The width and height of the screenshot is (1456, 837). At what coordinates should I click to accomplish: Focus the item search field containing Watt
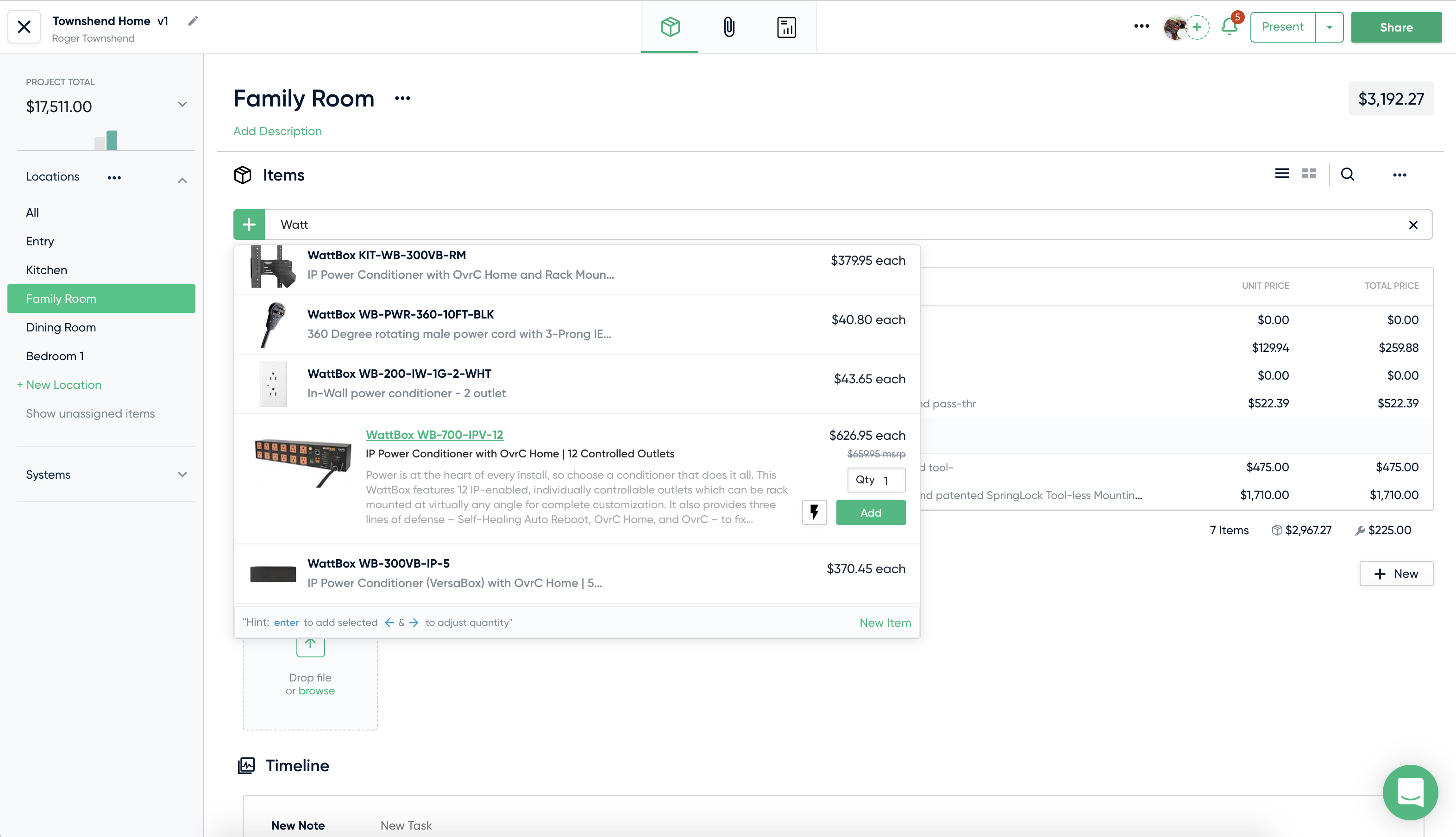click(834, 225)
